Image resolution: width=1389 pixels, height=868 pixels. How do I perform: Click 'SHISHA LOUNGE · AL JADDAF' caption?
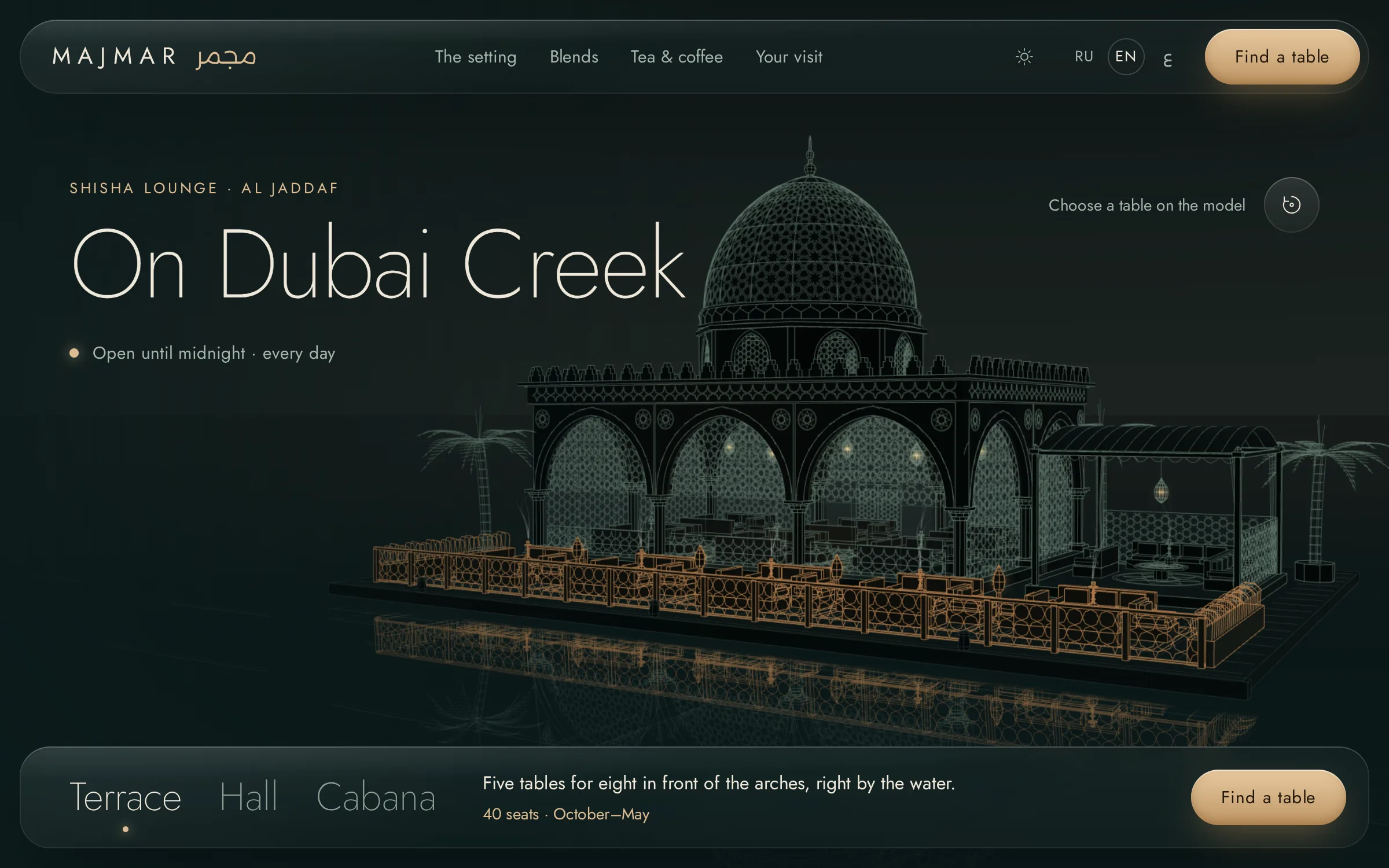[204, 188]
